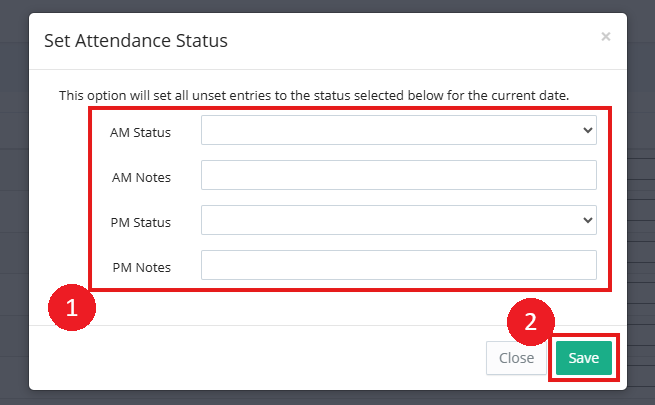Click the unset entries description text
The width and height of the screenshot is (655, 405).
(x=313, y=96)
